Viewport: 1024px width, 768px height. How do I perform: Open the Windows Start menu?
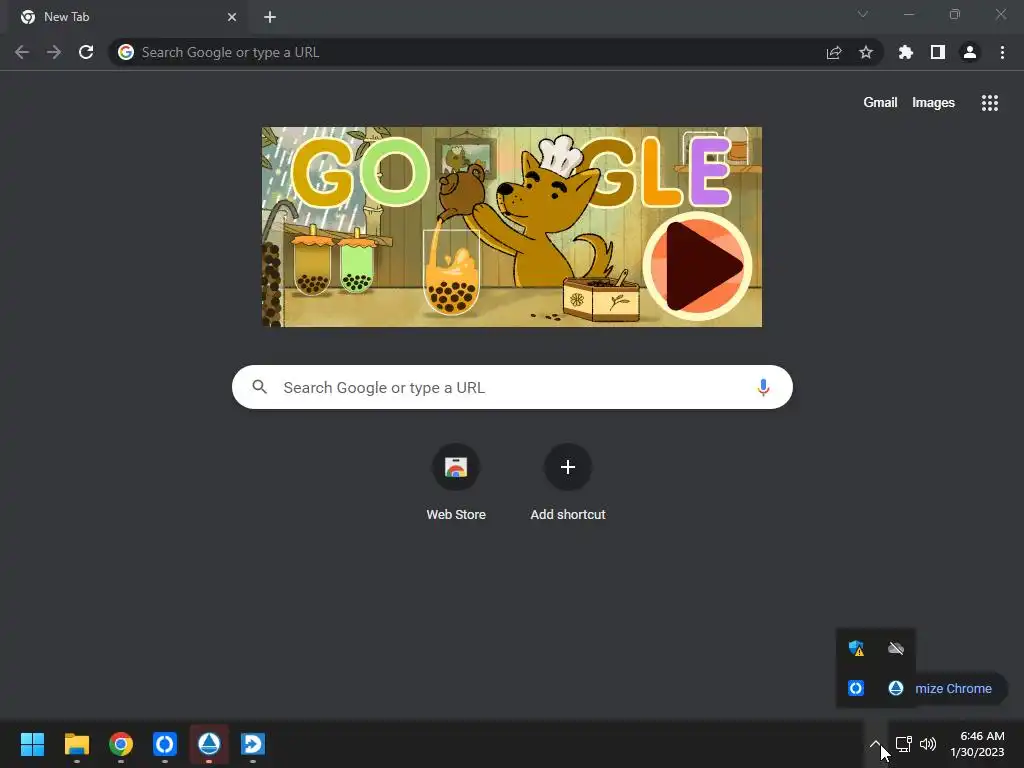(x=32, y=744)
